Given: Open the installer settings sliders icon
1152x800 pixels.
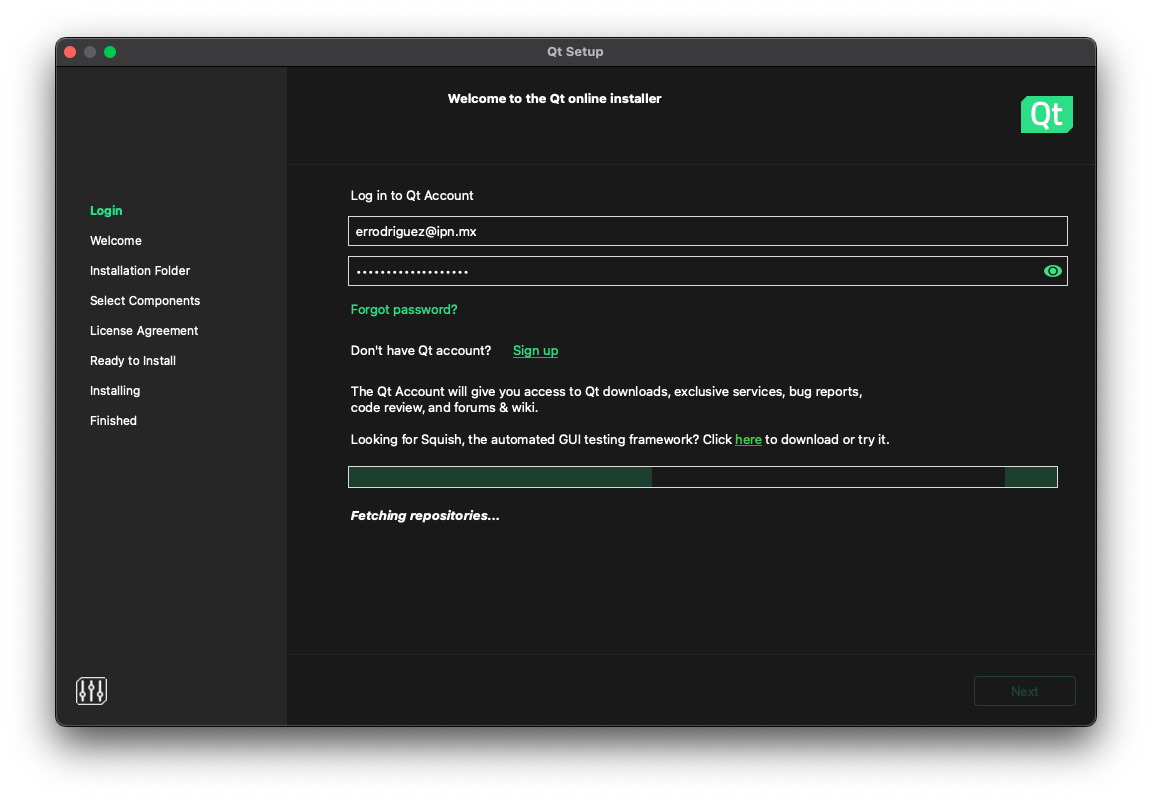Looking at the screenshot, I should pyautogui.click(x=91, y=691).
